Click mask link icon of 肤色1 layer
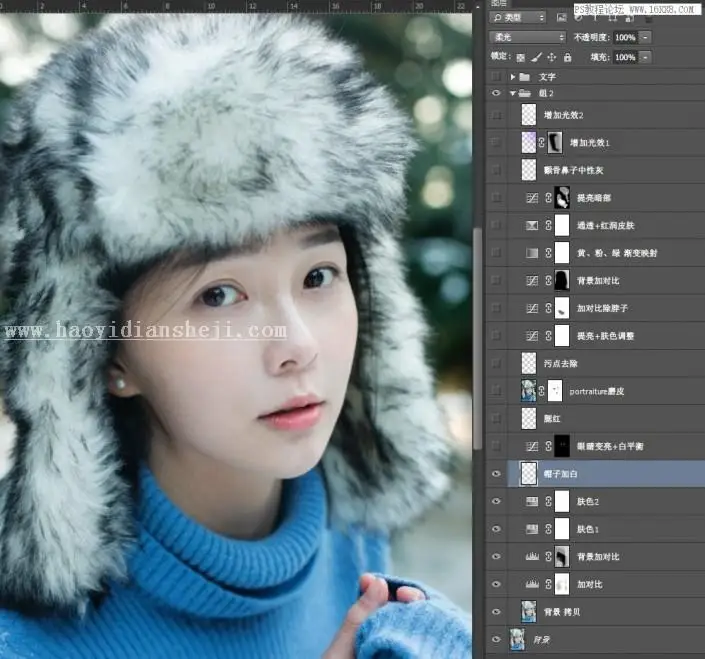The width and height of the screenshot is (705, 659). tap(549, 529)
